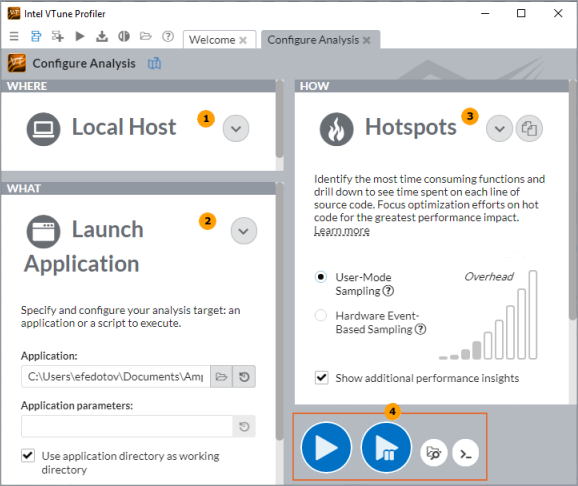
Task: Click the Intel VTune Profiler title bar icon
Action: click(x=14, y=13)
